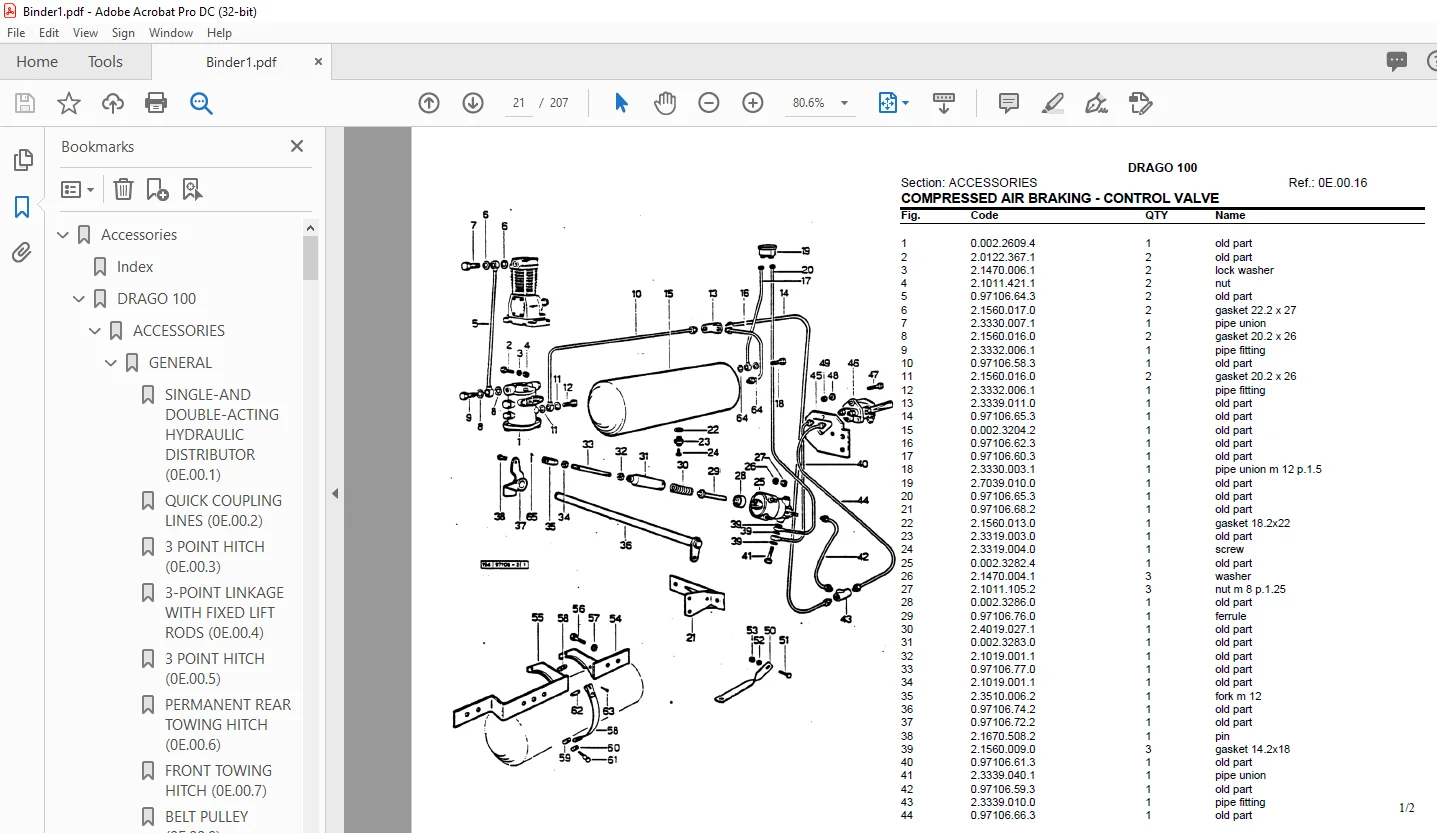
Task: Close the Bookmarks panel
Action: tap(297, 146)
